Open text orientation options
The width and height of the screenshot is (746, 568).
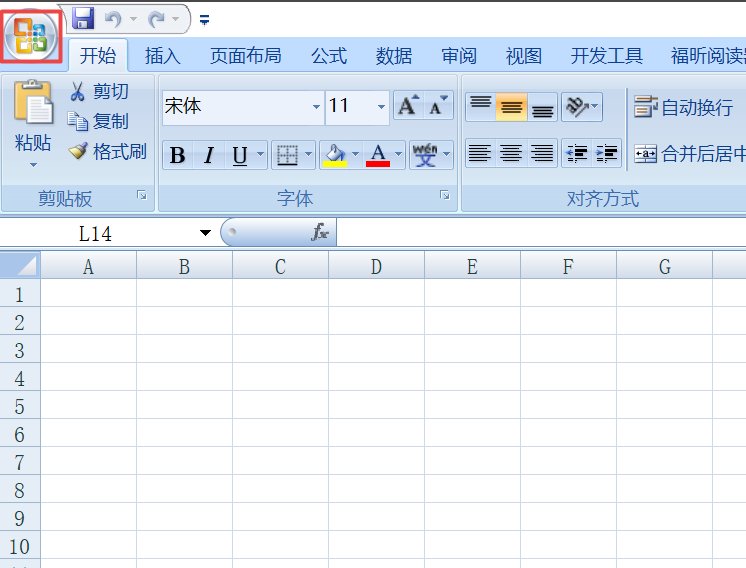(582, 107)
